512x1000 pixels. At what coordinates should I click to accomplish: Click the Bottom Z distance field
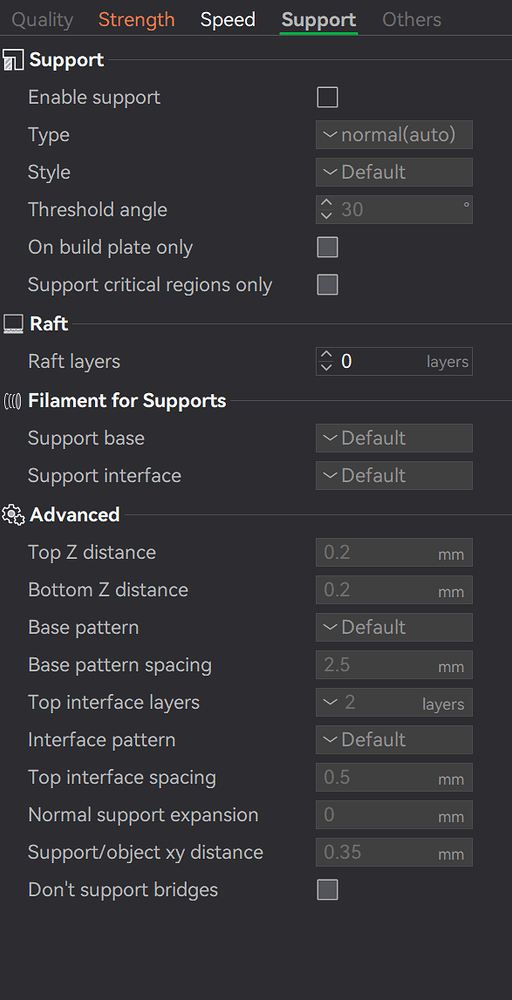coord(394,590)
